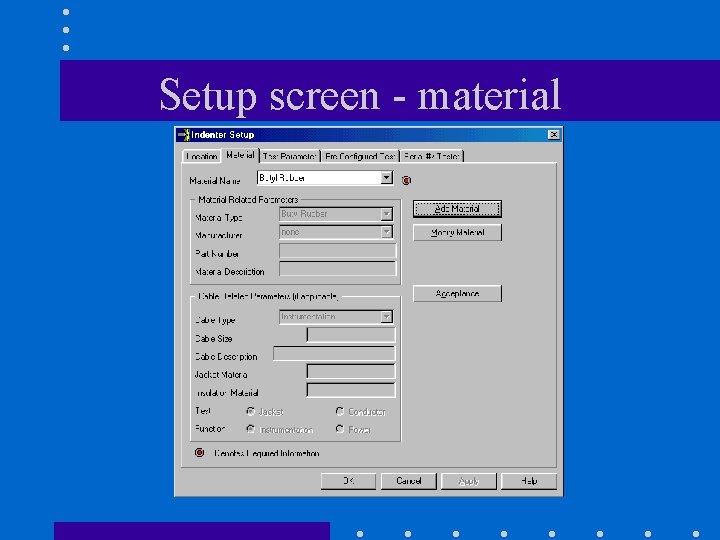Click the Apply button
This screenshot has height=540, width=720.
point(468,481)
